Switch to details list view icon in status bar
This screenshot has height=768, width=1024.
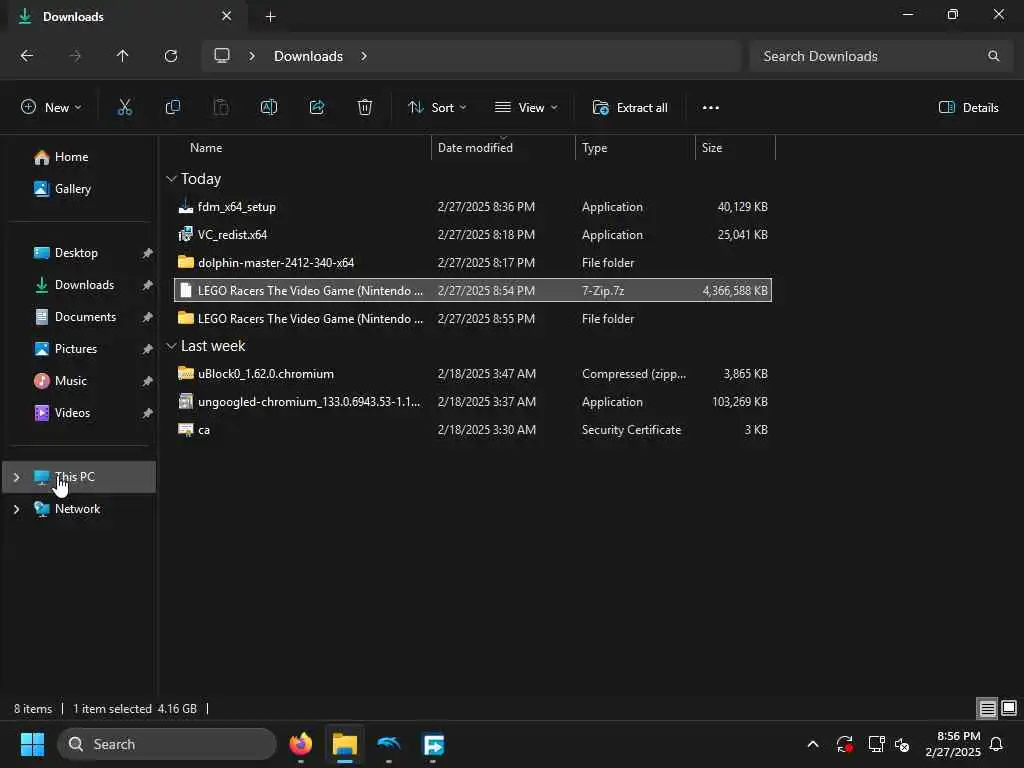pyautogui.click(x=987, y=708)
